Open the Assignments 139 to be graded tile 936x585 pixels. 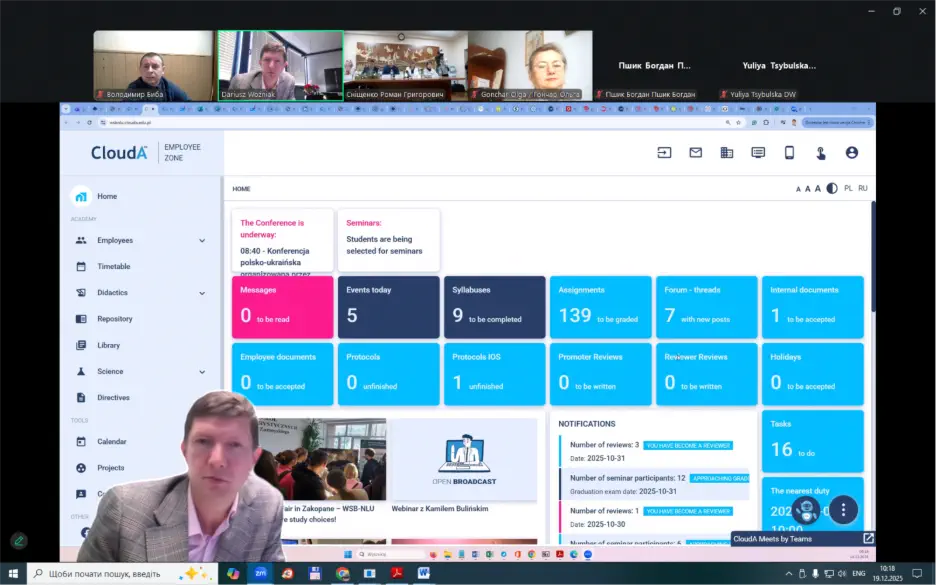coord(600,307)
